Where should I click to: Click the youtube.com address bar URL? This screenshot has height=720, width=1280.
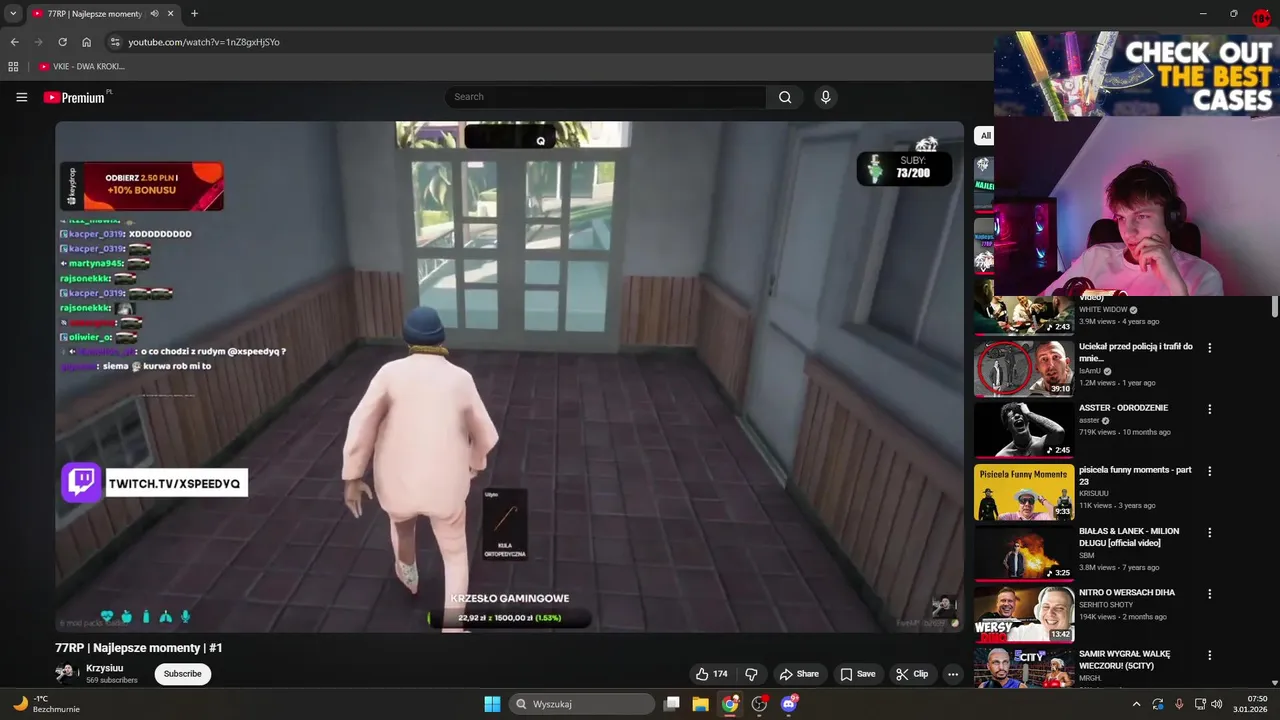click(204, 42)
